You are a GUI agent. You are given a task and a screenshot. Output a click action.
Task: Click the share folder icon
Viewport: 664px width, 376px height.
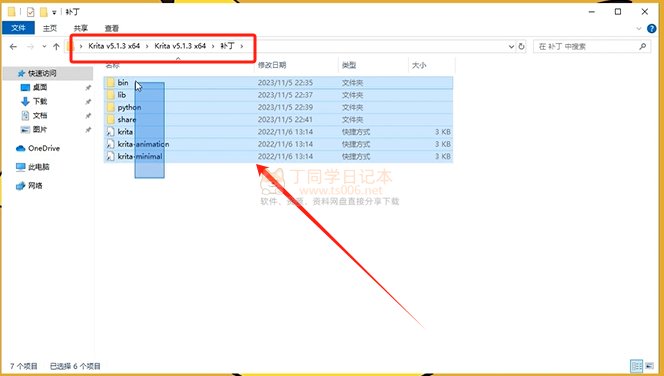click(111, 119)
